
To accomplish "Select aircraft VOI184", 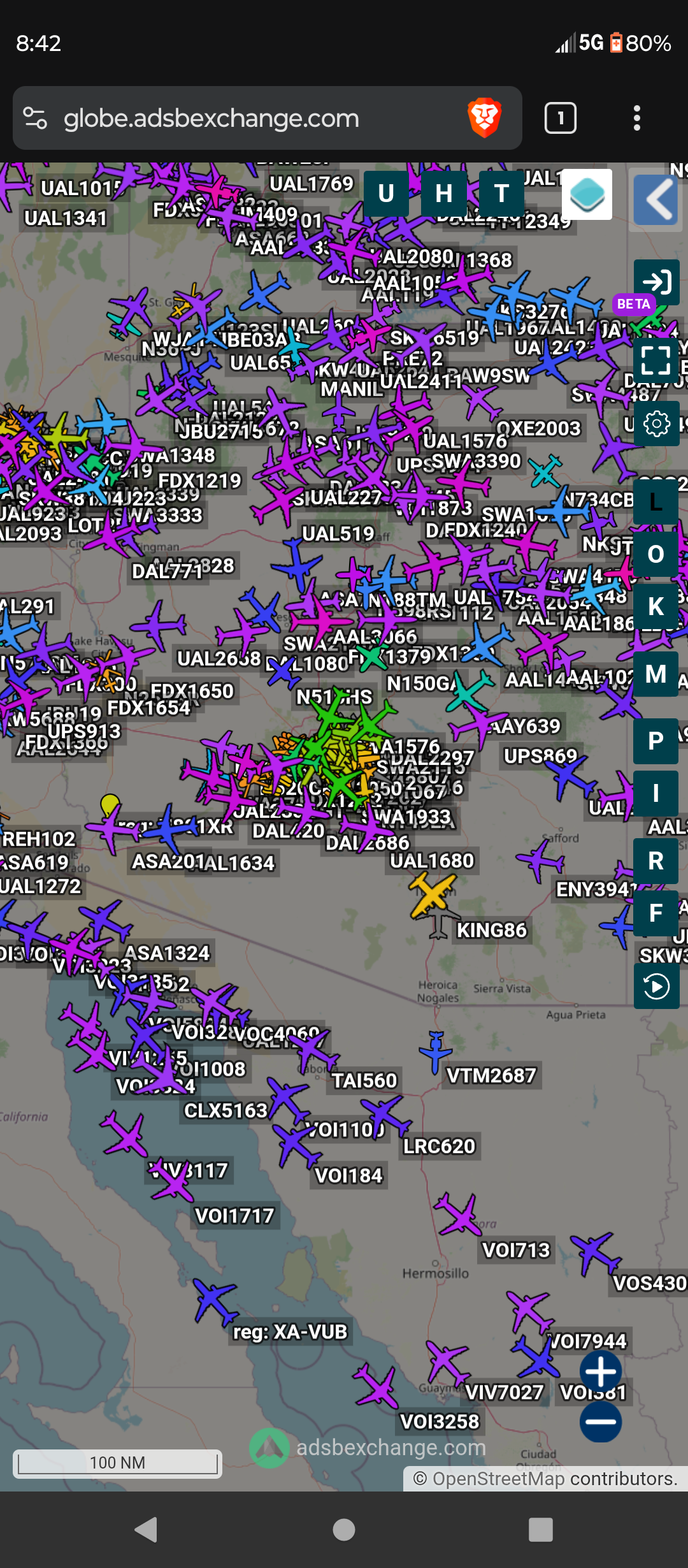I will tap(296, 1145).
